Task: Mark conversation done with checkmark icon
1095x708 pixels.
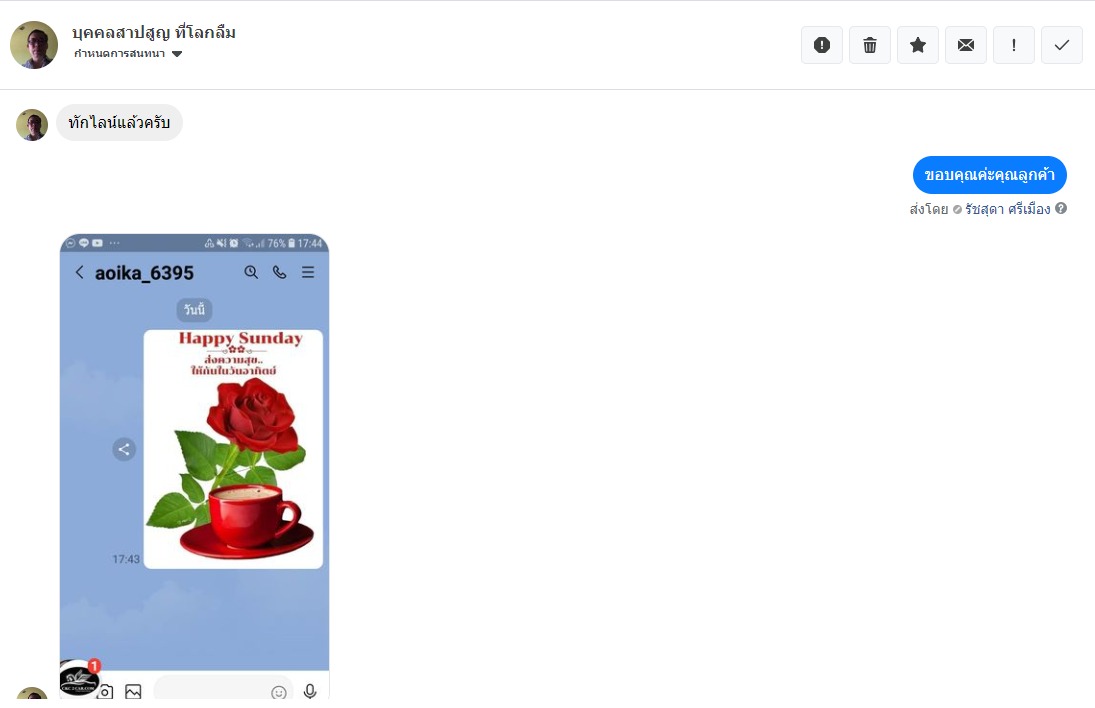Action: coord(1062,45)
